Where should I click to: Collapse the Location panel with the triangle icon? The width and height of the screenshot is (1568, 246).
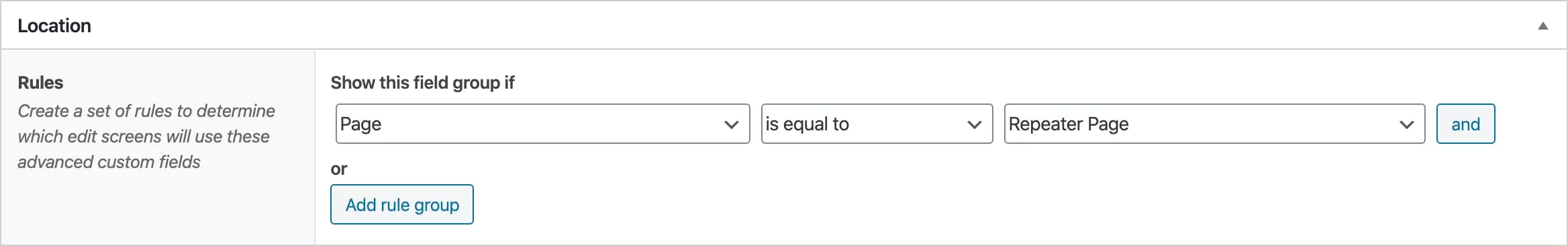(1542, 26)
